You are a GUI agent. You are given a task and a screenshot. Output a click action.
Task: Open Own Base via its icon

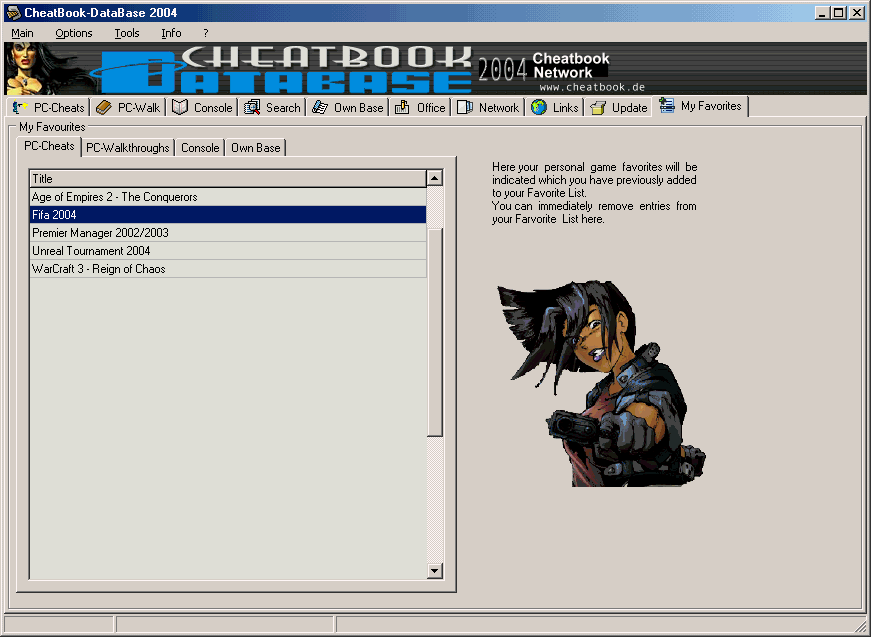[x=320, y=108]
